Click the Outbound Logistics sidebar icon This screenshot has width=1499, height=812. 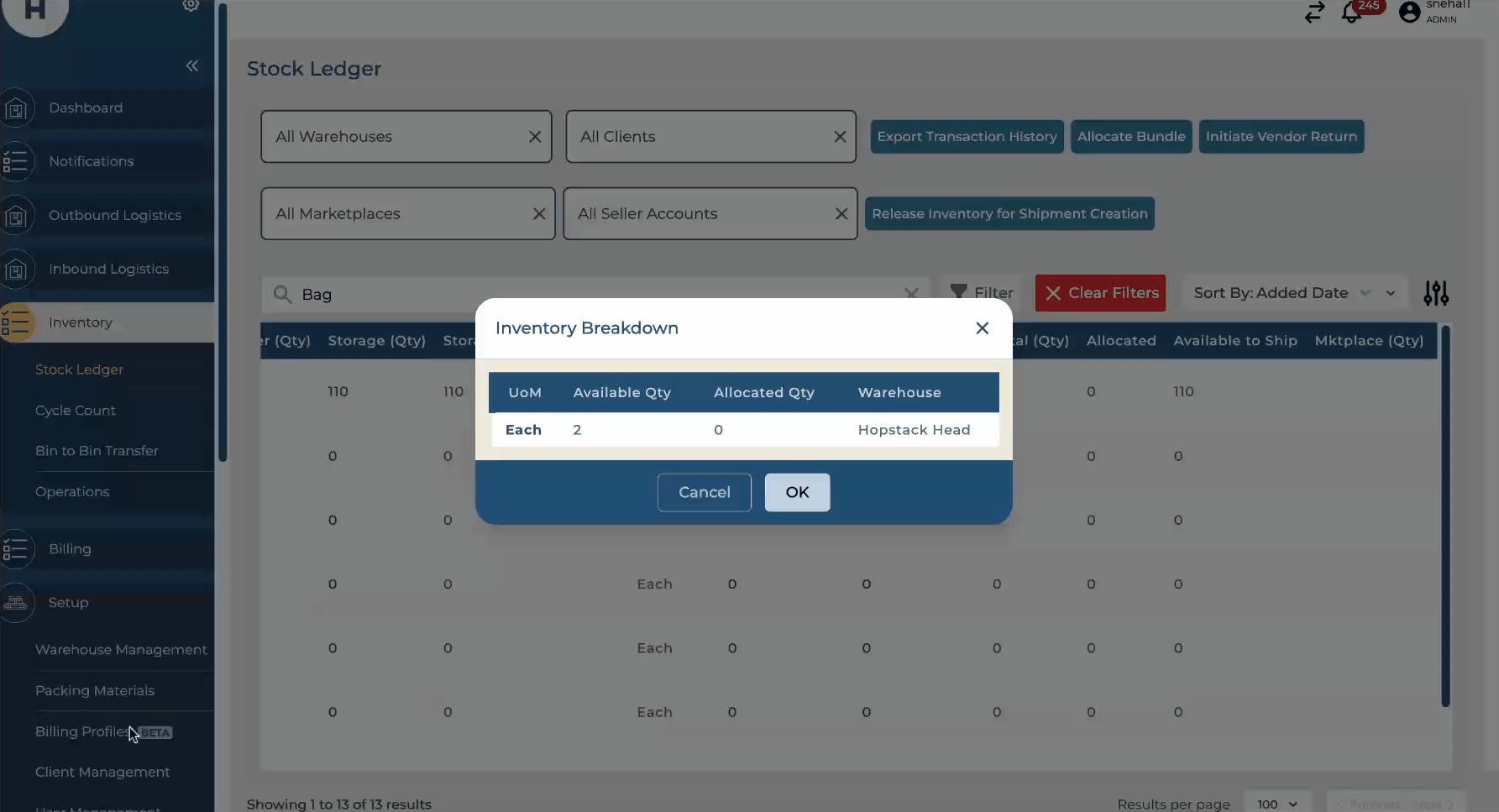pyautogui.click(x=17, y=216)
